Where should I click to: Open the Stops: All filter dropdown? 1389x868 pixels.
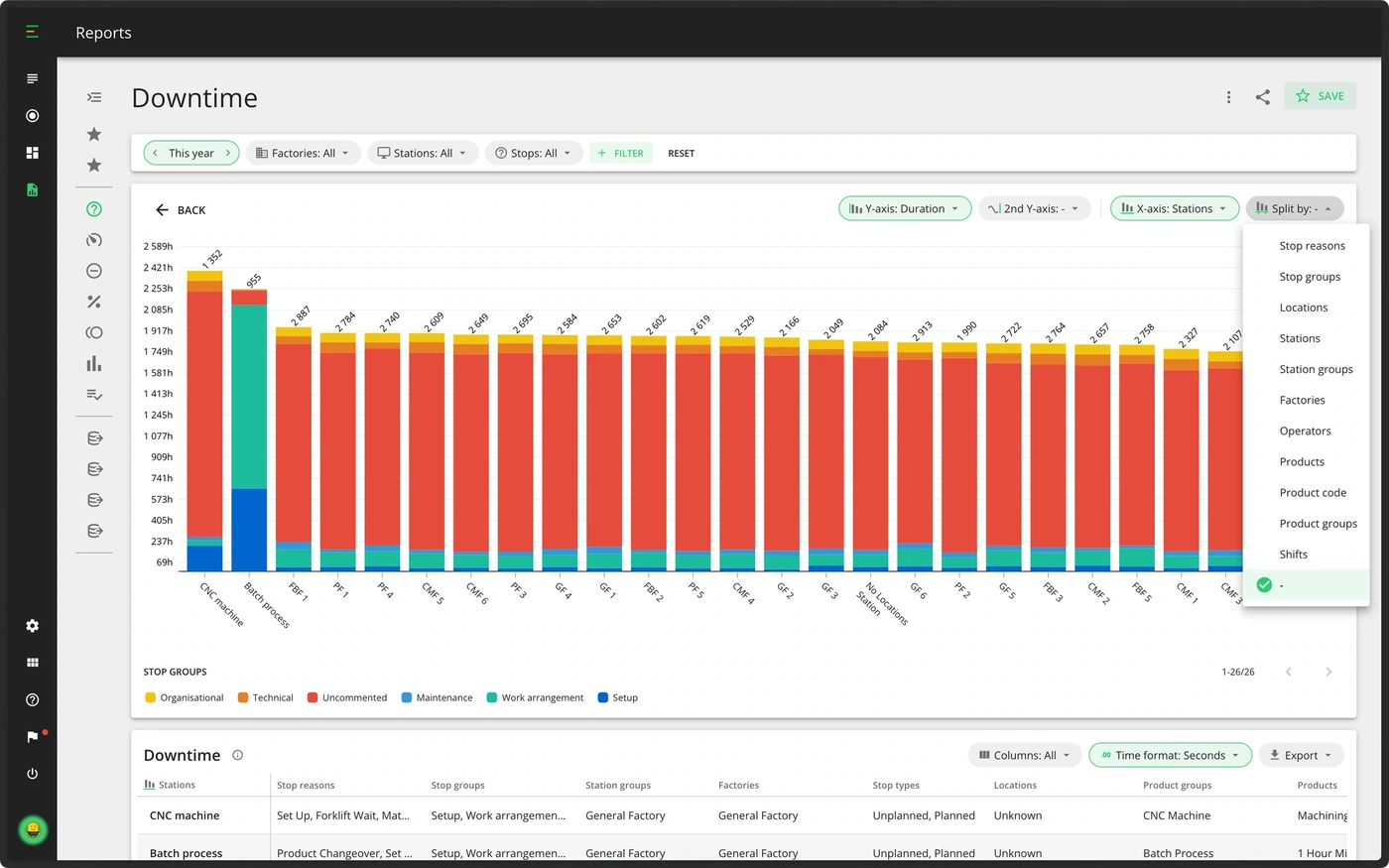(x=534, y=153)
